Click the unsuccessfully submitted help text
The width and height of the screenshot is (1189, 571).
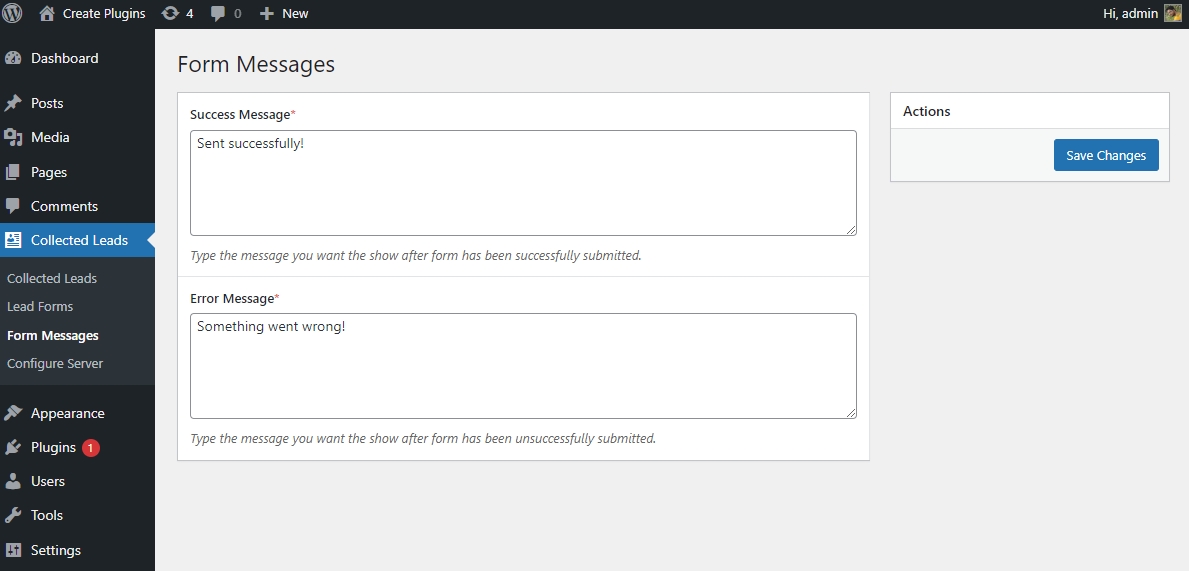tap(423, 438)
